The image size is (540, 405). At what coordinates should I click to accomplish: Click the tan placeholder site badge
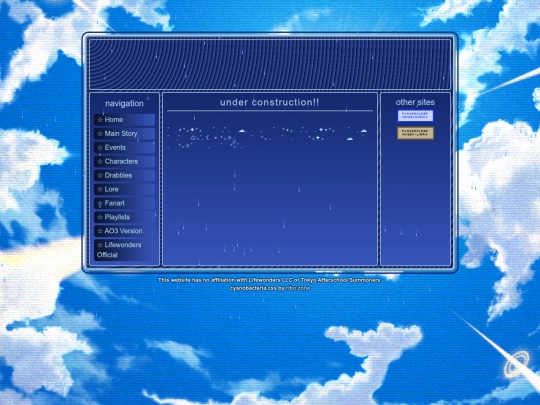pos(415,133)
